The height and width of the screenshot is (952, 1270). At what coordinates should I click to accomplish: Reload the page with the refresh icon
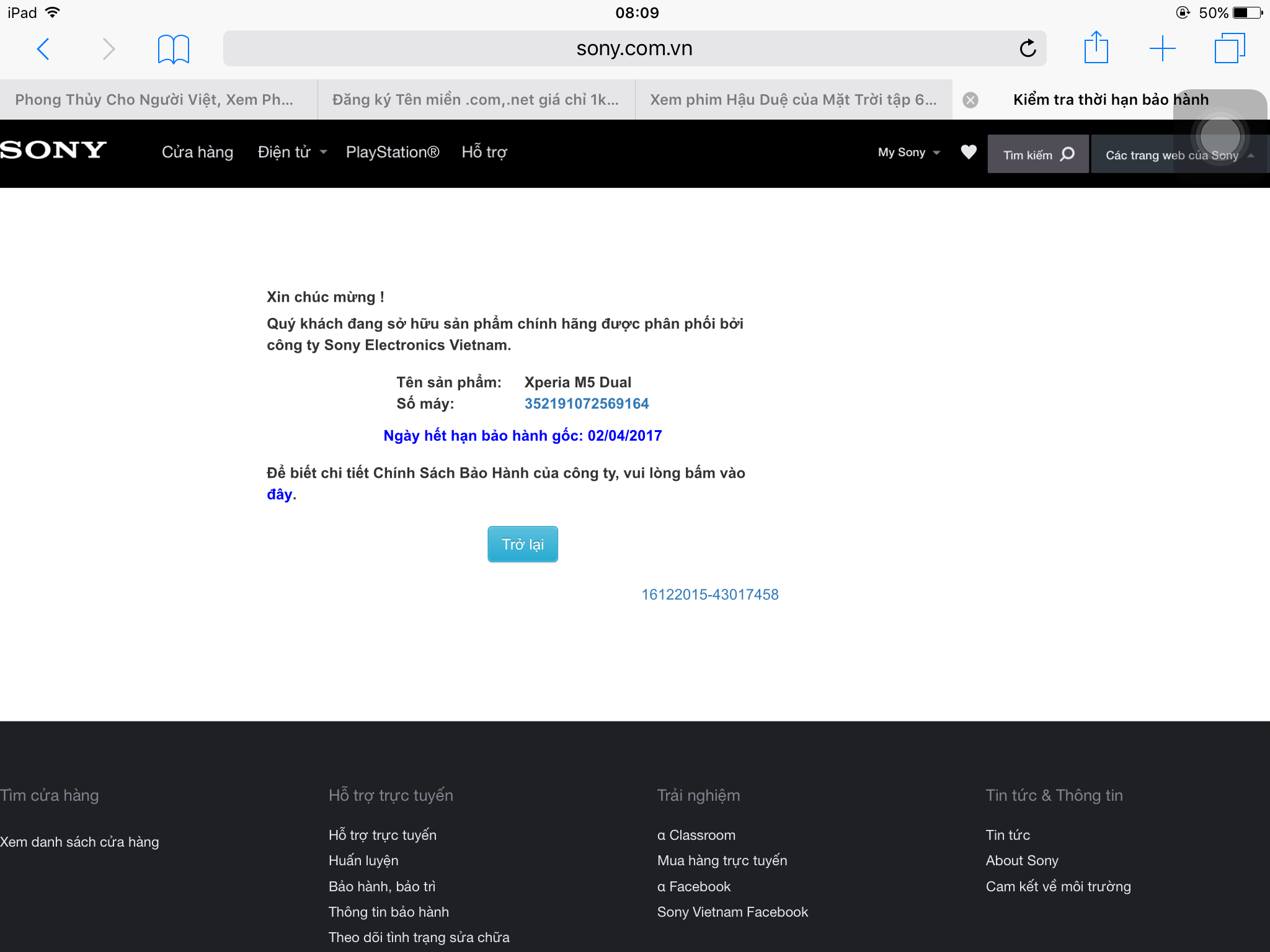[x=1028, y=48]
